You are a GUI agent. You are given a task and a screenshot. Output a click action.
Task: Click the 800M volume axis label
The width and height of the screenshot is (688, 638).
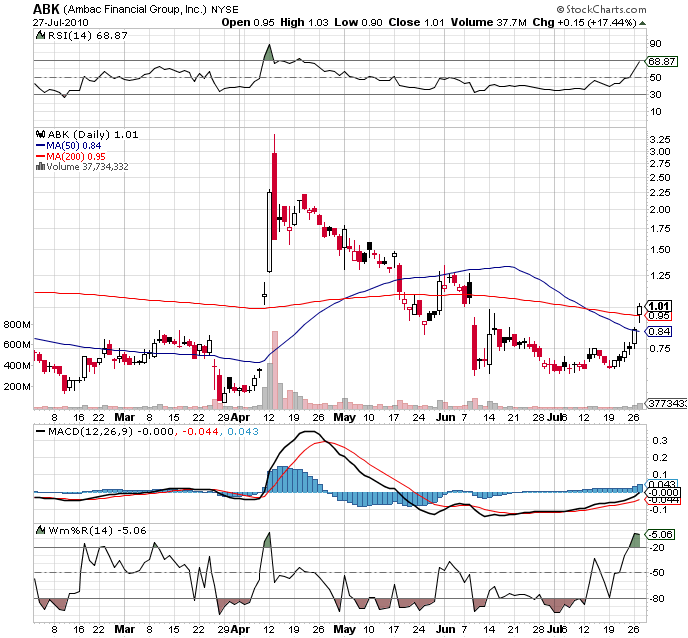click(17, 325)
